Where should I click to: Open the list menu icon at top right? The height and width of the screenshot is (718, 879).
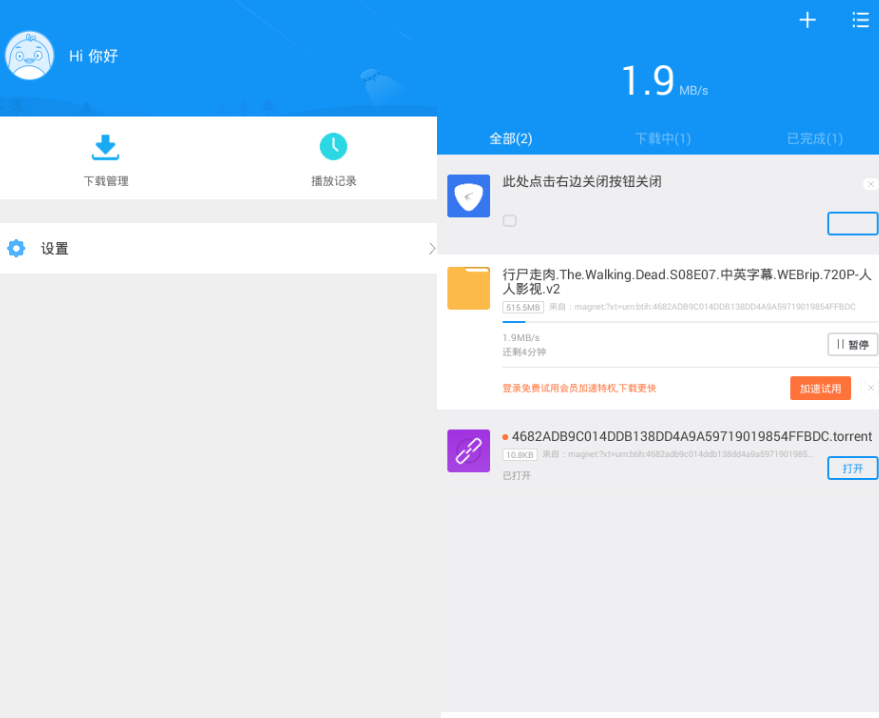[x=860, y=20]
